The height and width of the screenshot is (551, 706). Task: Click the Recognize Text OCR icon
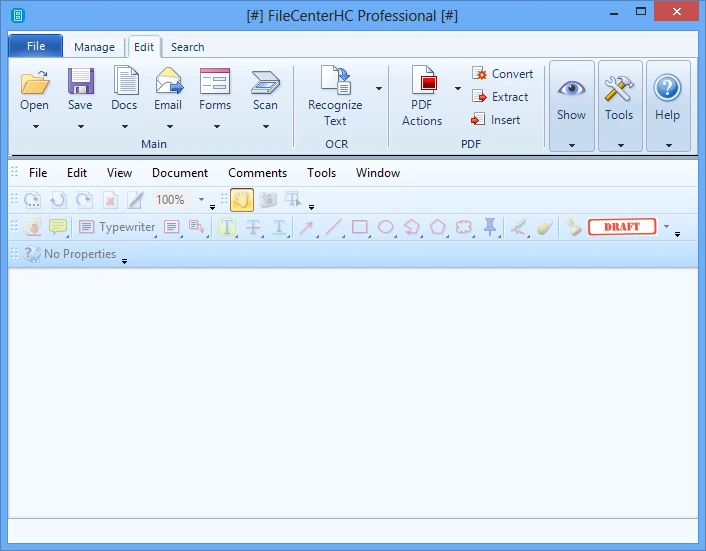click(x=335, y=82)
